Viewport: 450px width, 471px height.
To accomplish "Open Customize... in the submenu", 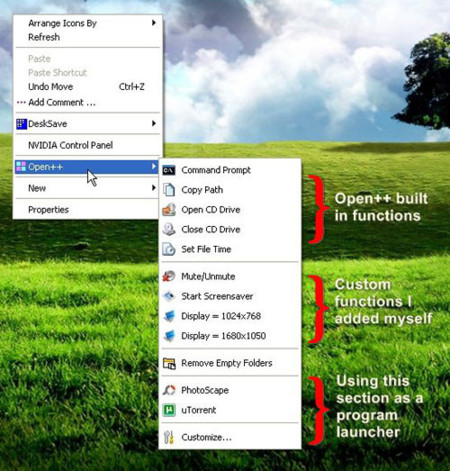I will (x=230, y=437).
